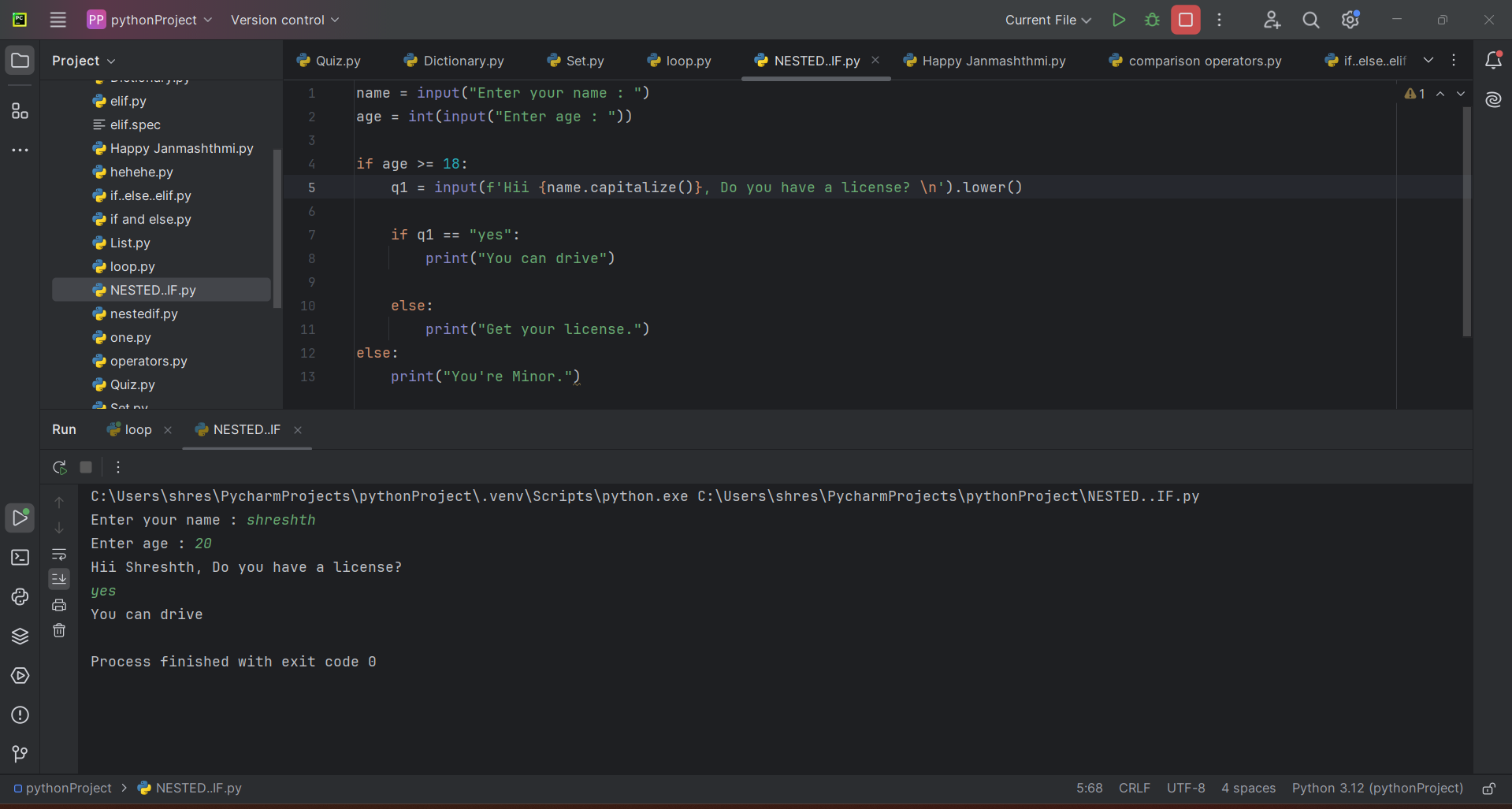Open Python 3.12 interpreter selector

1377,789
